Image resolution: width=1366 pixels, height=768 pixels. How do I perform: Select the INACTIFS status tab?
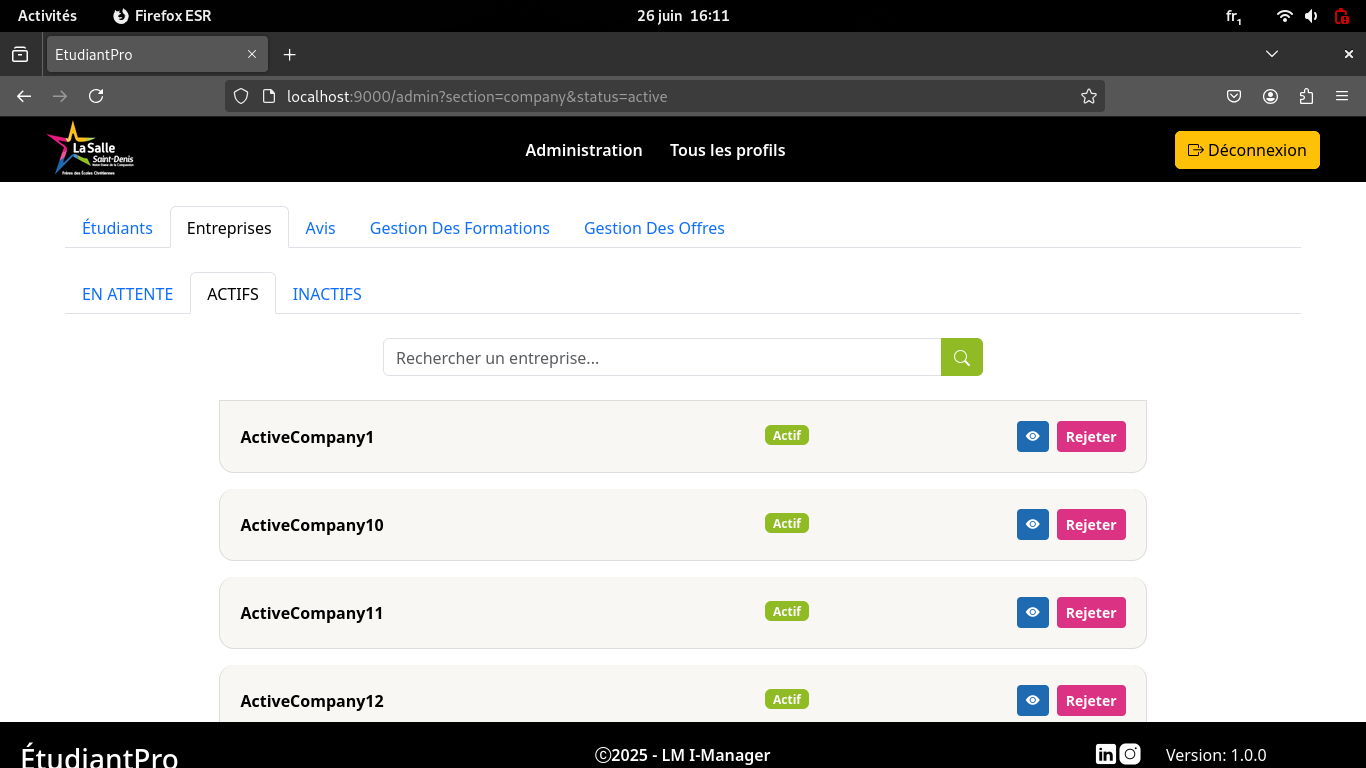327,294
